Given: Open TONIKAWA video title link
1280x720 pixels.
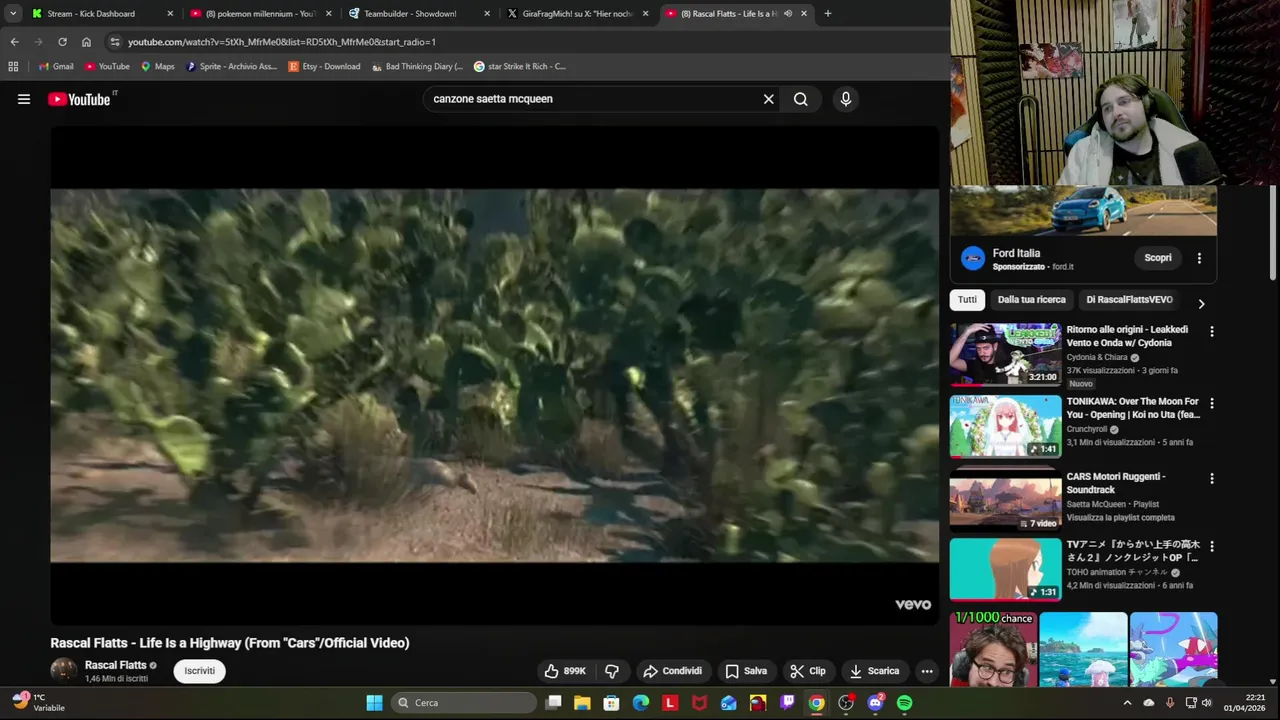Looking at the screenshot, I should 1133,408.
